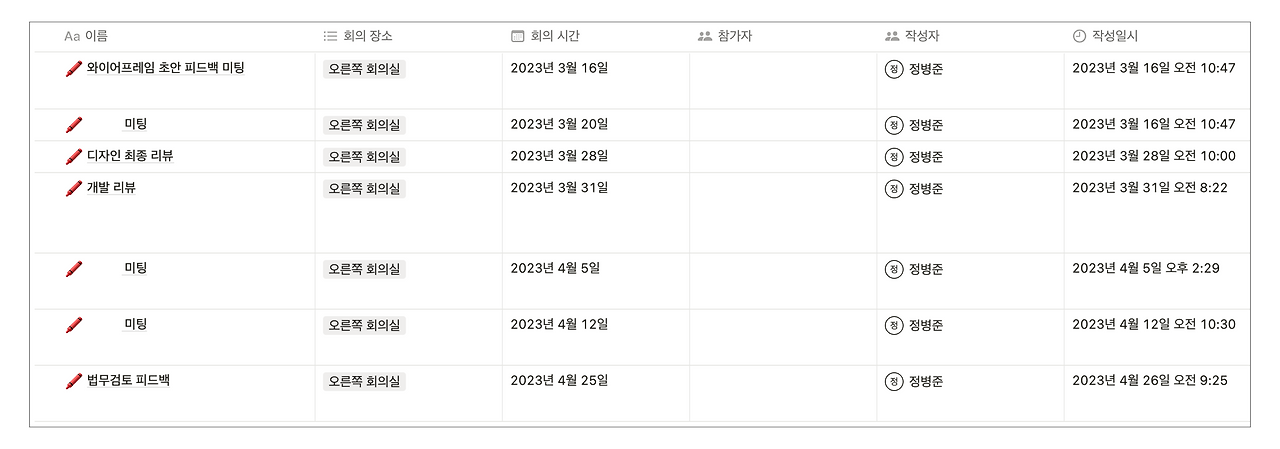
Task: Click 오른쪽 회의실 tag in 개발 리뷰 row
Action: (x=364, y=188)
